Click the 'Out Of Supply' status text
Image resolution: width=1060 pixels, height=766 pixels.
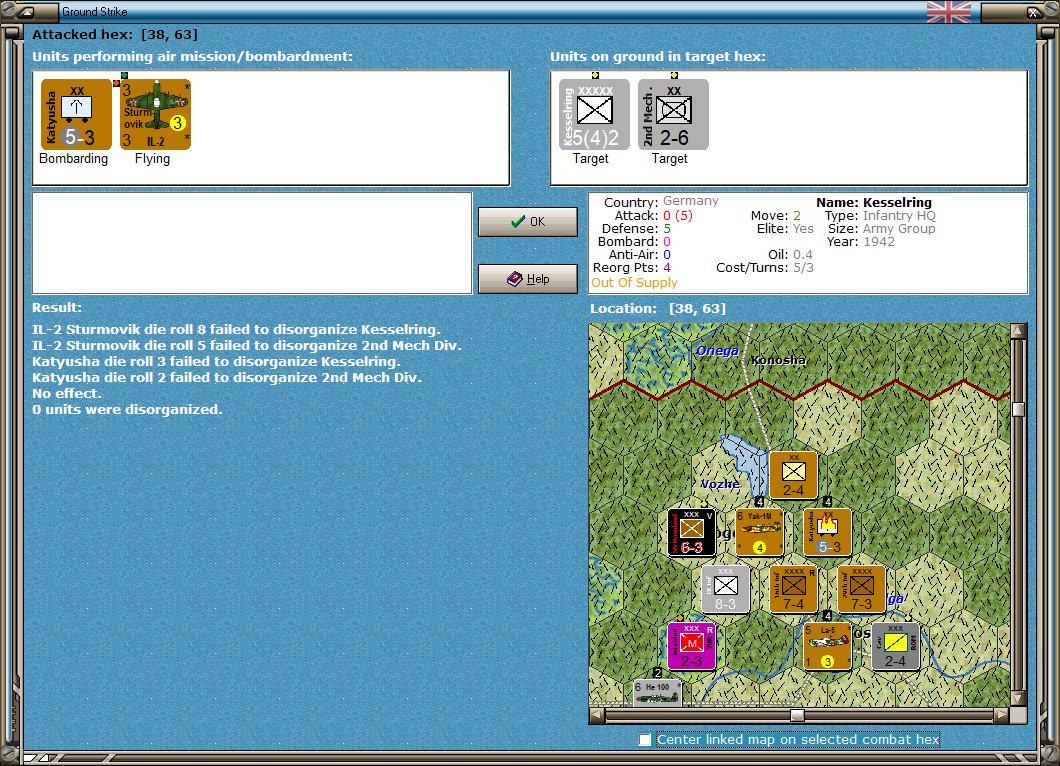click(634, 283)
